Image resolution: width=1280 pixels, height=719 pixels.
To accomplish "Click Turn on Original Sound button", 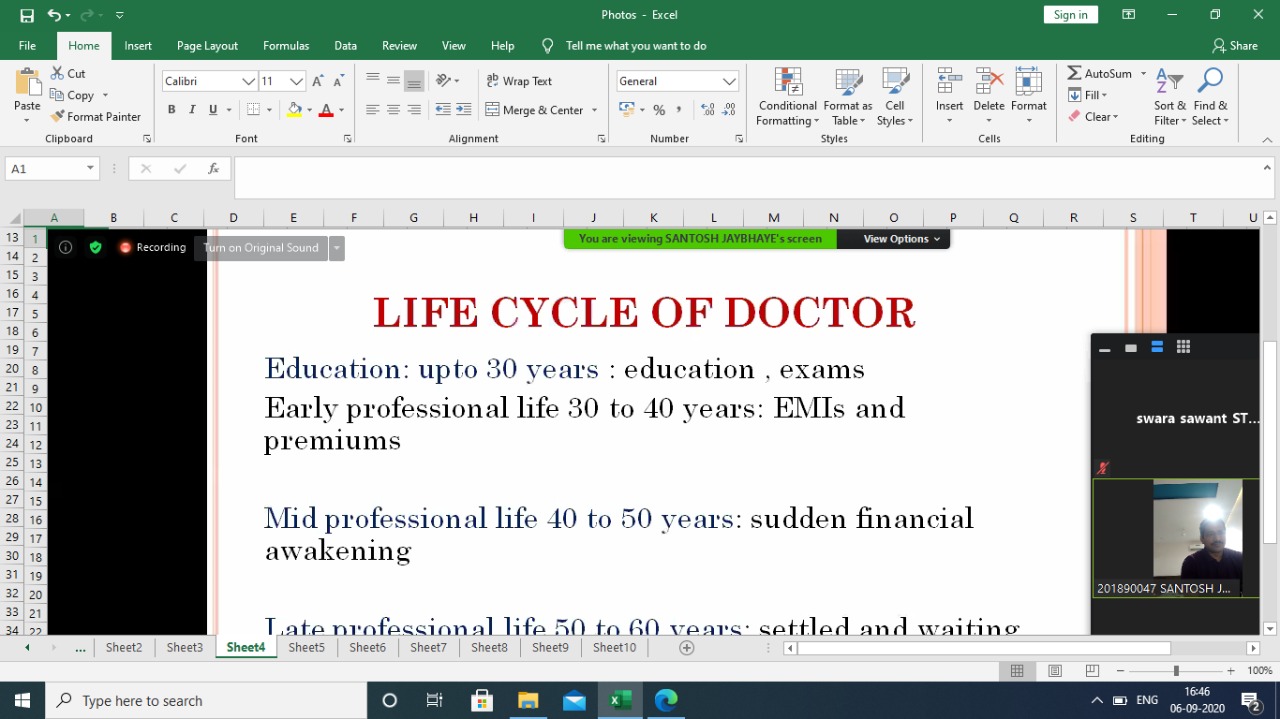I will (x=261, y=248).
